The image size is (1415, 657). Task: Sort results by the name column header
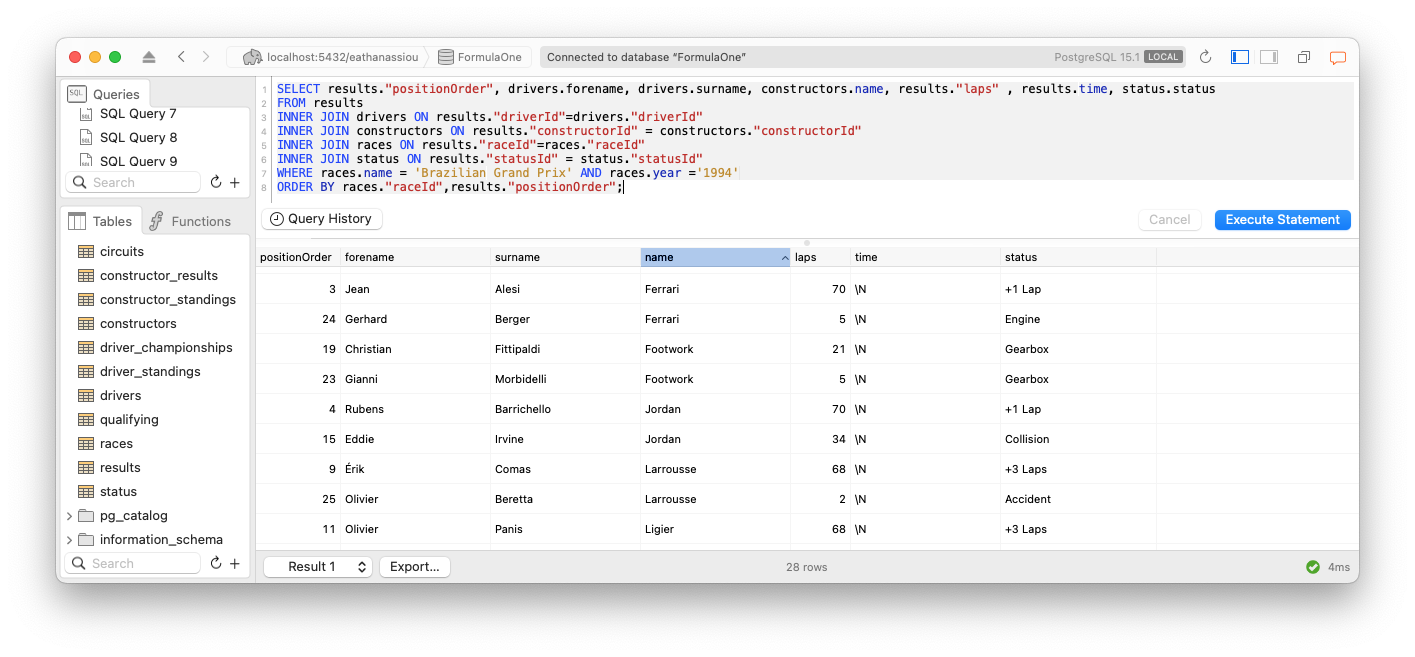pyautogui.click(x=715, y=258)
